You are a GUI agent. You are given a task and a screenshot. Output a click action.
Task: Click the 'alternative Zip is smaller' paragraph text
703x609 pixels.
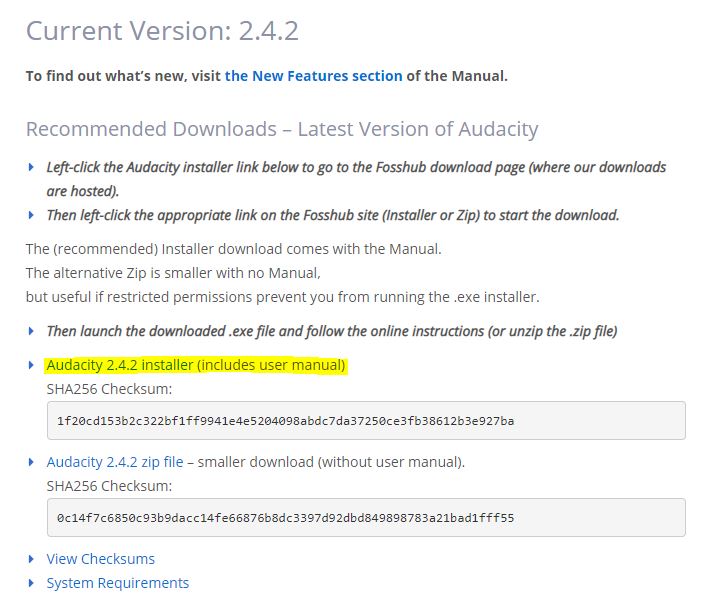pyautogui.click(x=173, y=273)
